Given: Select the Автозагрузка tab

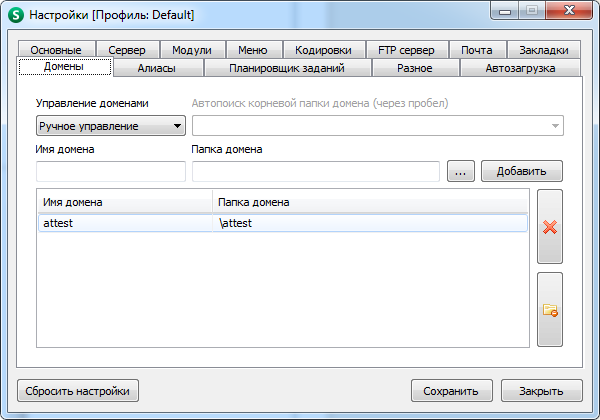Looking at the screenshot, I should pos(519,68).
